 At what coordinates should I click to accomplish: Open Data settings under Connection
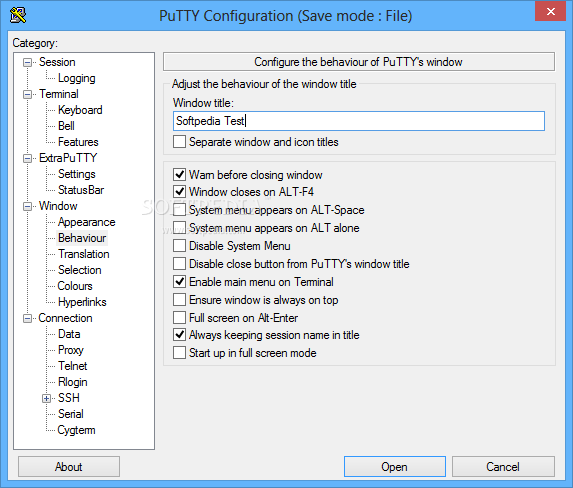(69, 334)
